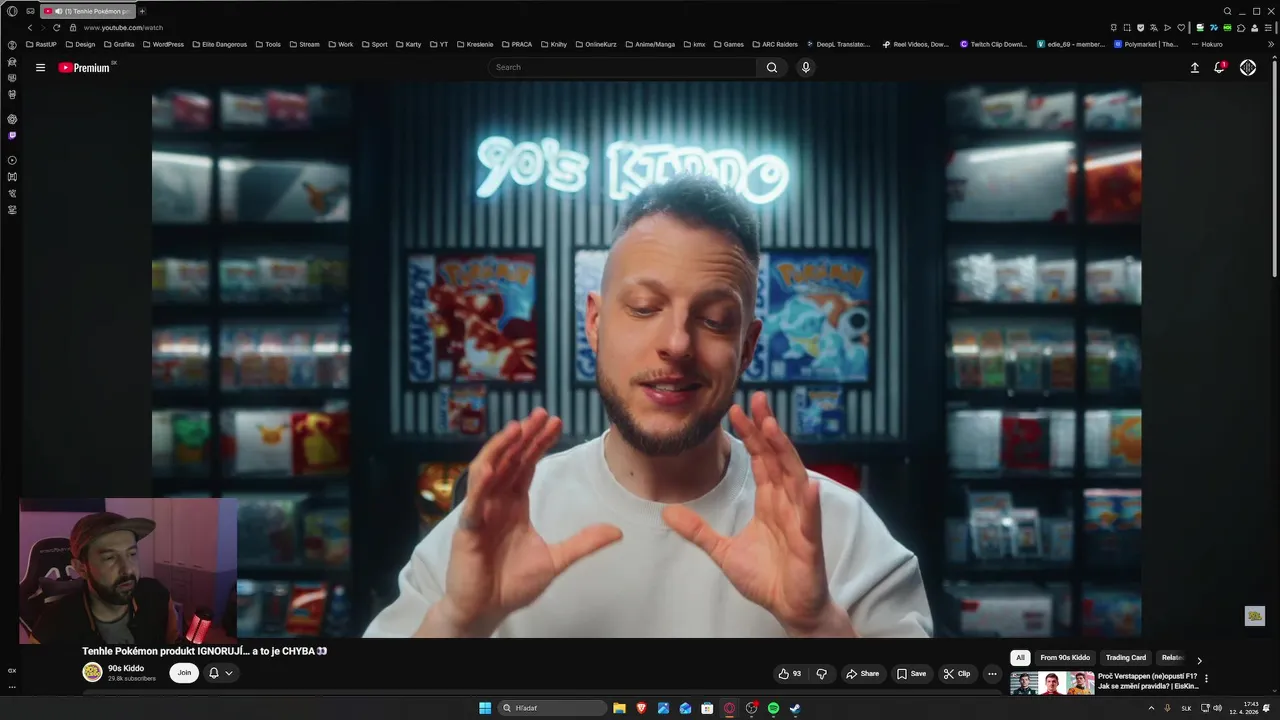1280x720 pixels.
Task: Open the Design bookmarks folder
Action: click(80, 44)
